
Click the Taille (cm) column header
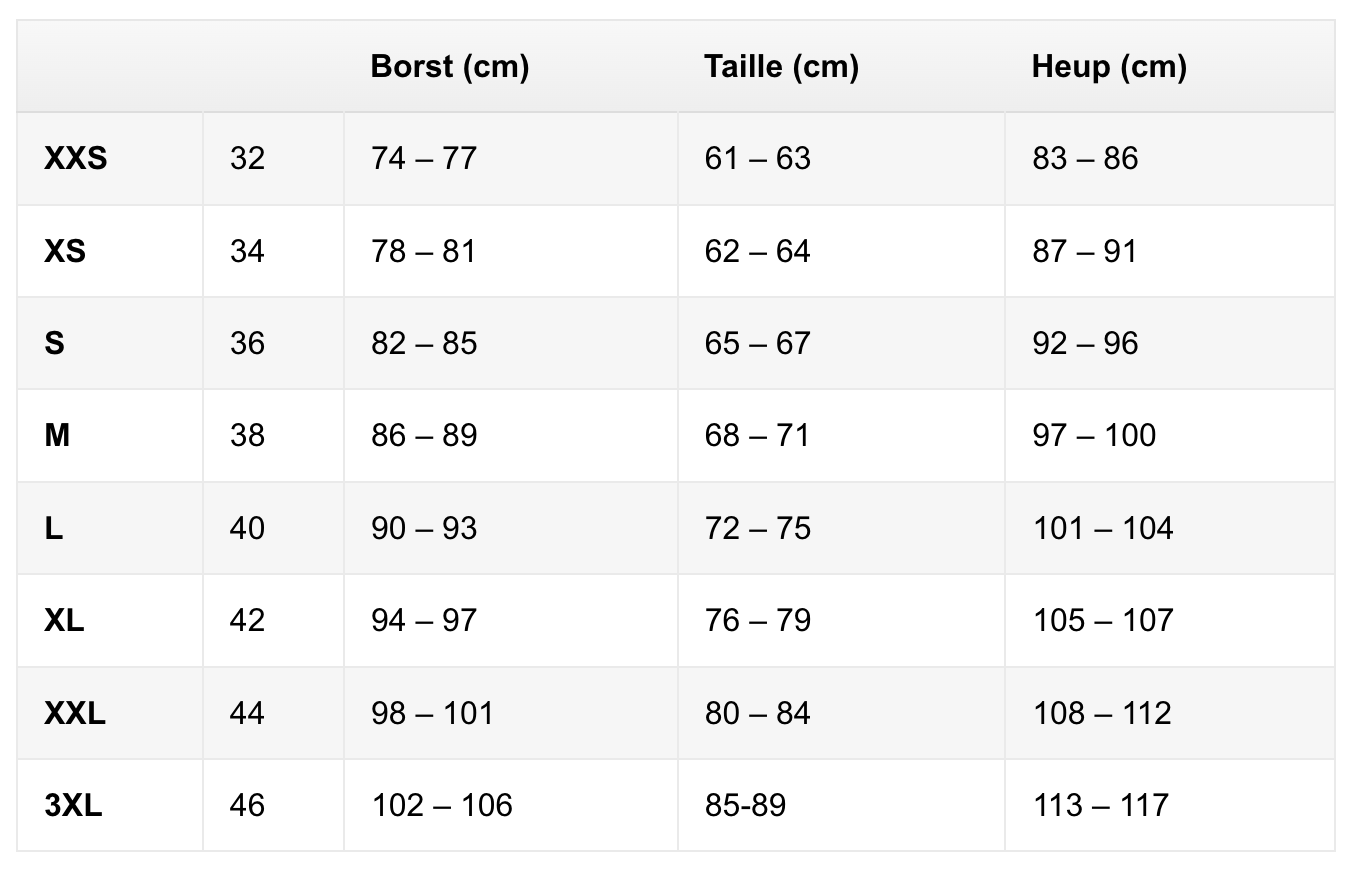[x=781, y=67]
